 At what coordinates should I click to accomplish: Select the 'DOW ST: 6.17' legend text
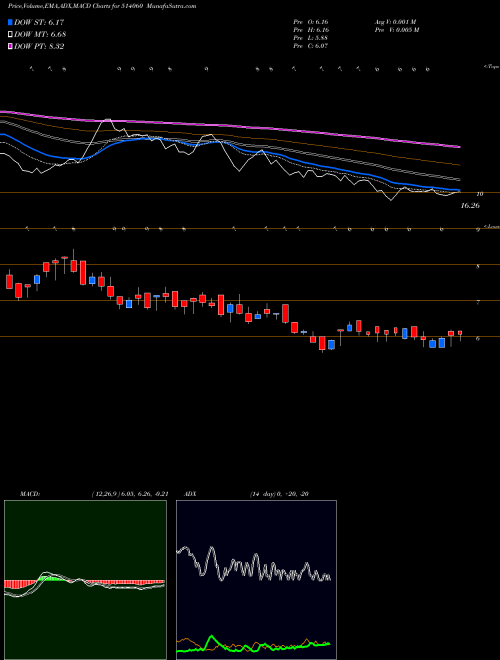(x=39, y=22)
